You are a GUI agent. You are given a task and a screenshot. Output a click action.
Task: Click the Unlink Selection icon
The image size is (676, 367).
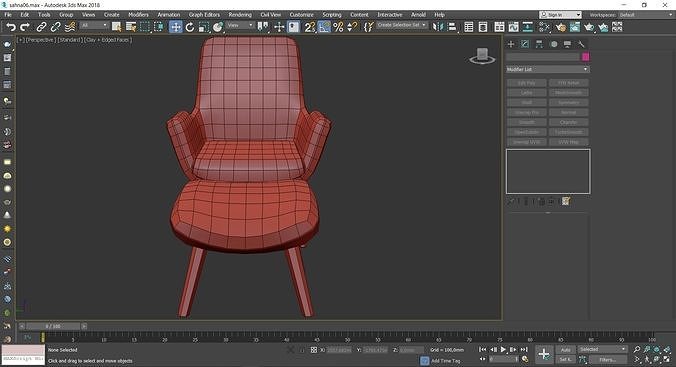(x=55, y=27)
